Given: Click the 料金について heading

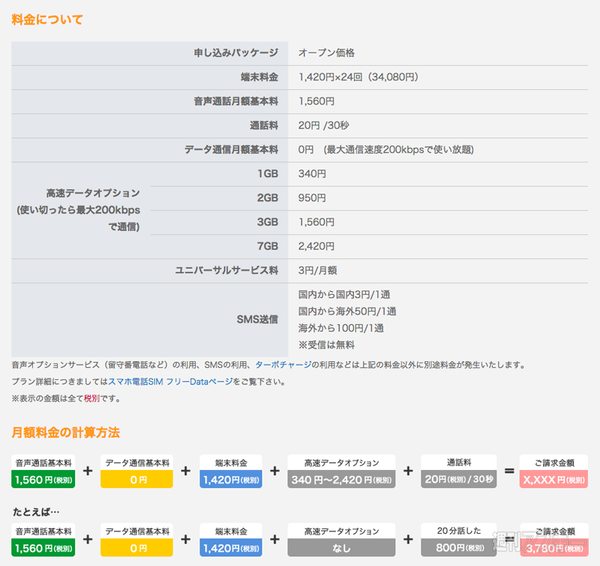Looking at the screenshot, I should point(47,20).
